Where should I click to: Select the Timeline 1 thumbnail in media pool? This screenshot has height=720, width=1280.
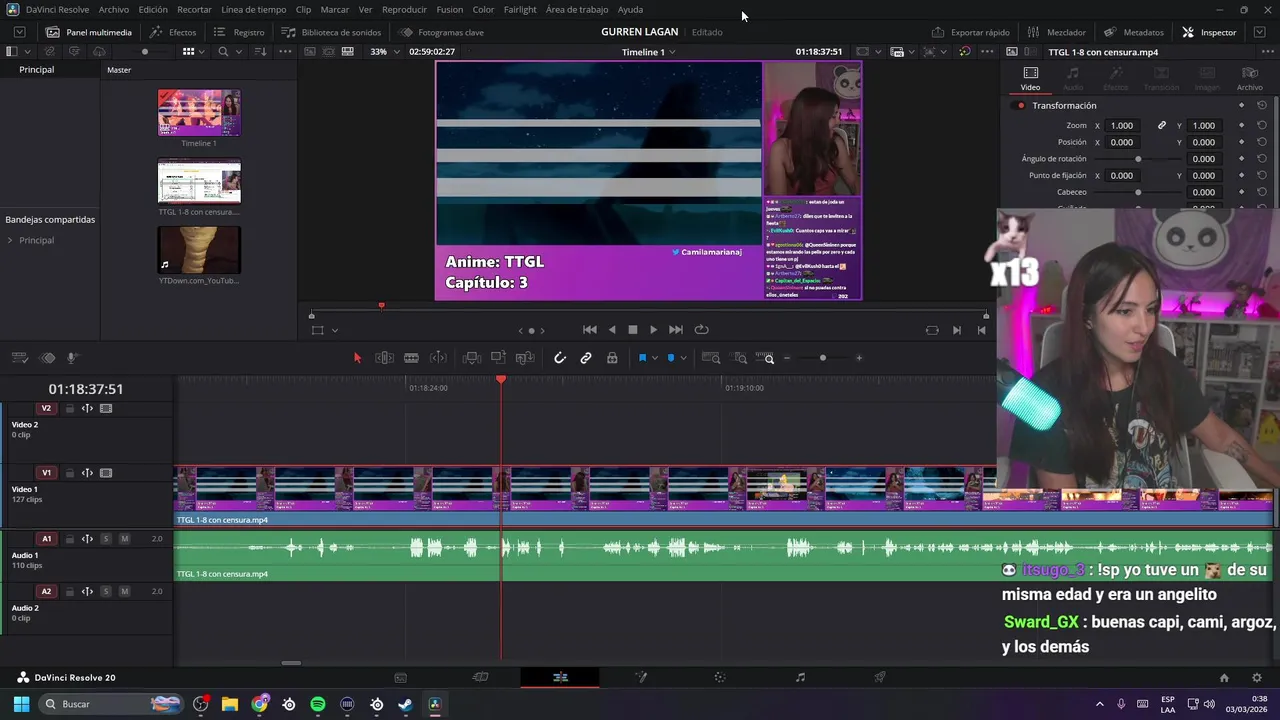point(199,113)
